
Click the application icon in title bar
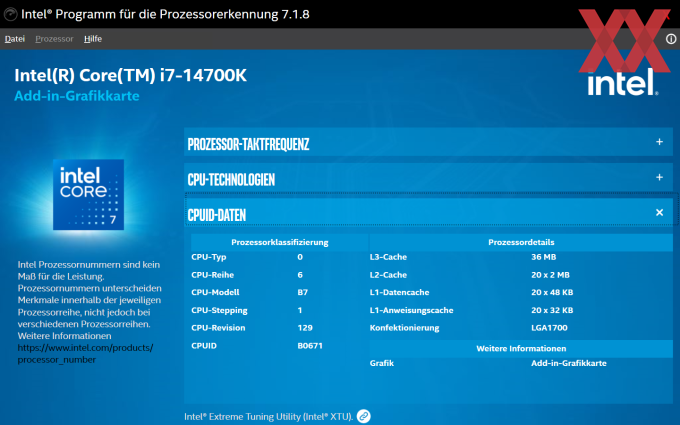click(x=10, y=15)
